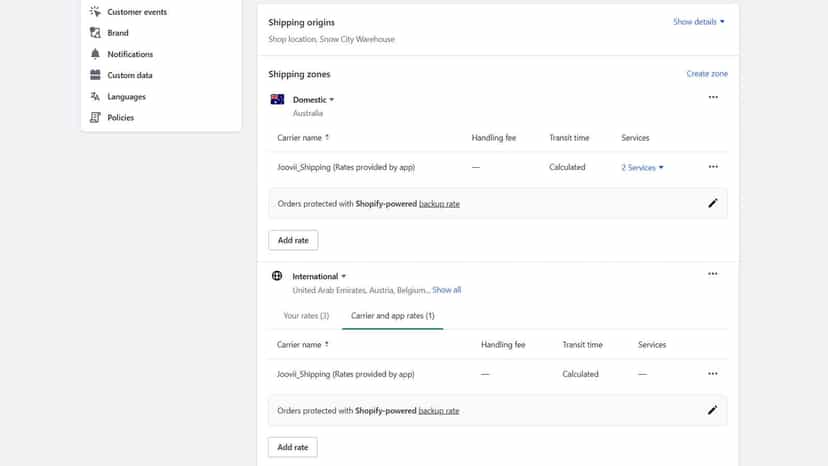The width and height of the screenshot is (828, 466).
Task: Click Australia label under Domestic
Action: [x=308, y=113]
